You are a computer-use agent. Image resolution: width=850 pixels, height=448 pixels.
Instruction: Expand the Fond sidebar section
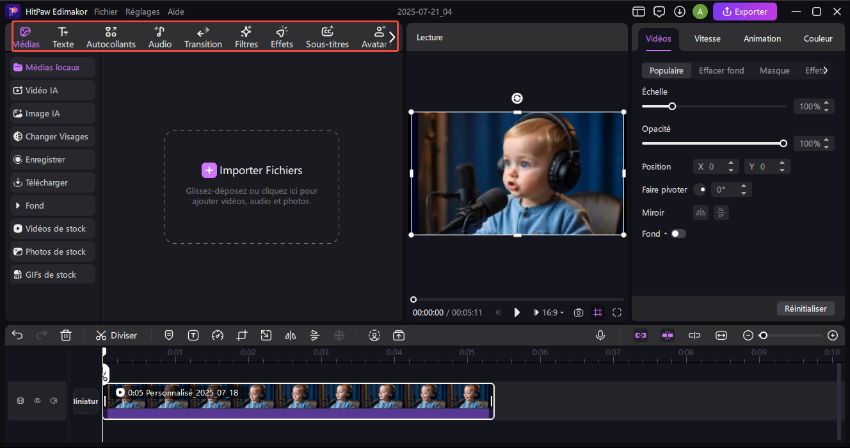52,206
